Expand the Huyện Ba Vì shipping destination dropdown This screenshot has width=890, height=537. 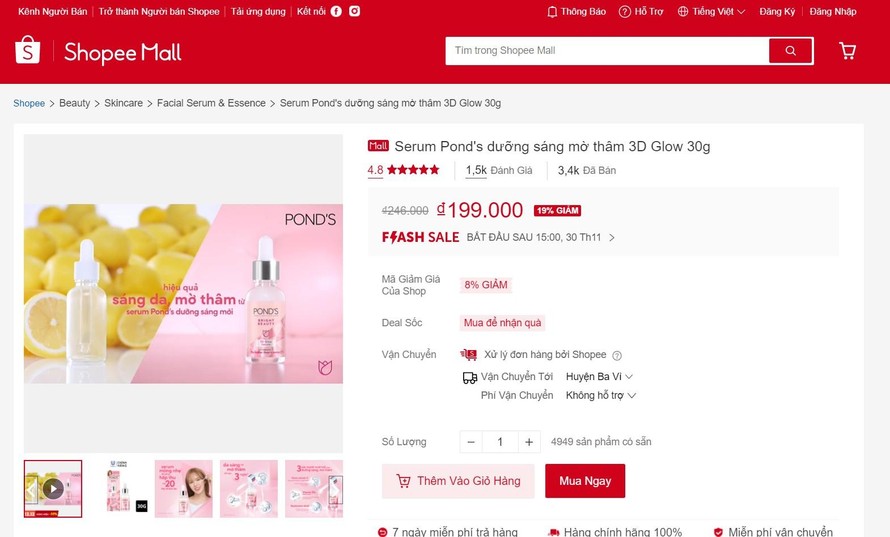tap(600, 377)
